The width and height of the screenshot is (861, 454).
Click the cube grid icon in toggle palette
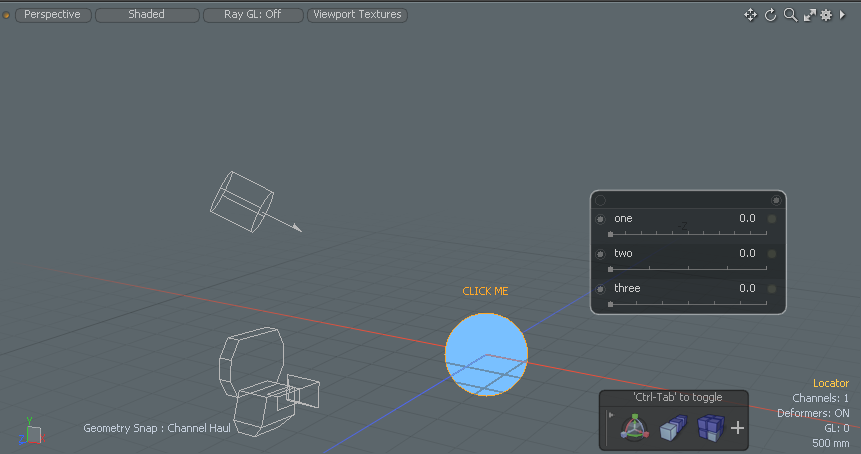(709, 428)
